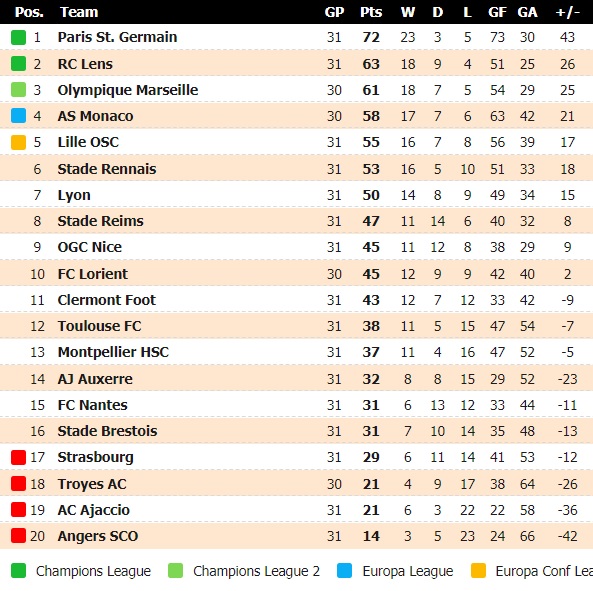Click the orange marker next to Lille OSC

18,143
